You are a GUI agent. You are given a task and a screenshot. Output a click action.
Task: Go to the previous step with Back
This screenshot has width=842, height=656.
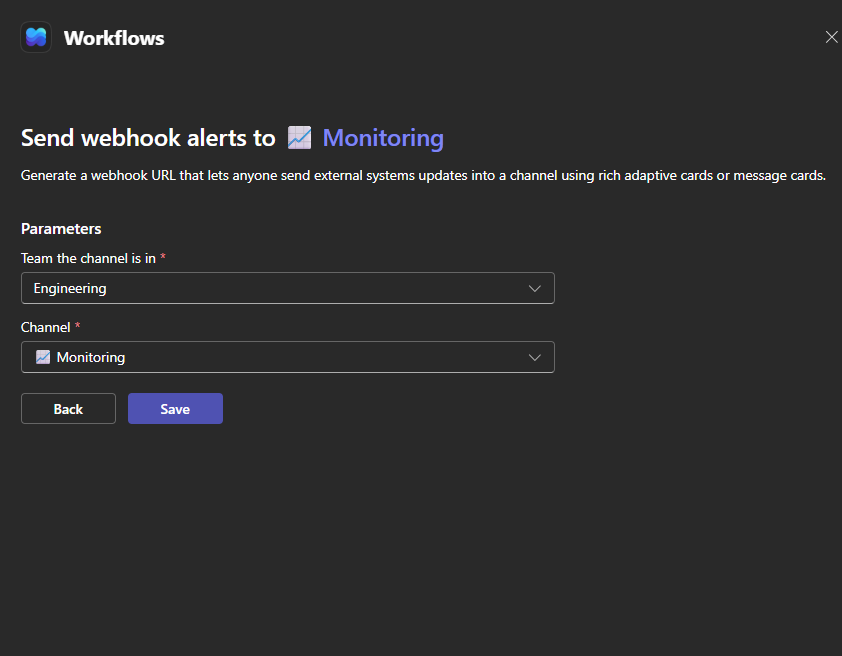tap(68, 409)
